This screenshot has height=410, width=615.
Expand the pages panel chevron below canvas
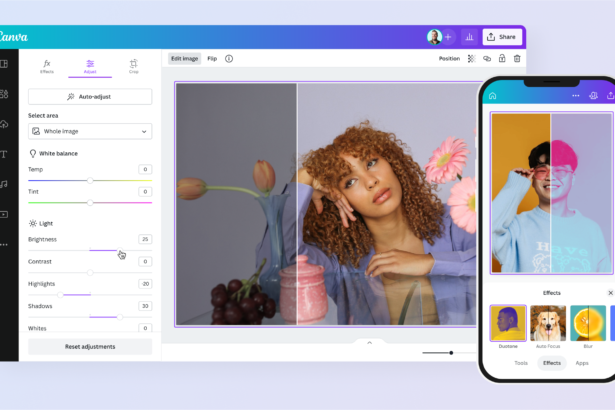coord(369,343)
